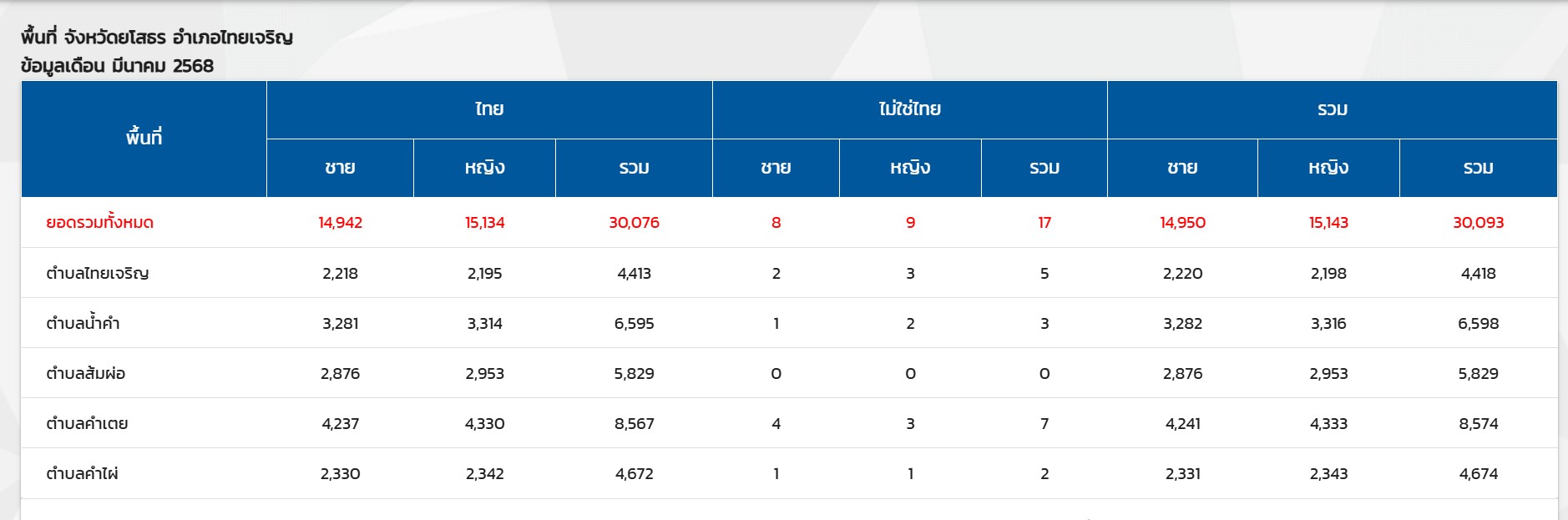Click Thai total value 30,076
Viewport: 1568px width, 520px height.
pyautogui.click(x=634, y=223)
